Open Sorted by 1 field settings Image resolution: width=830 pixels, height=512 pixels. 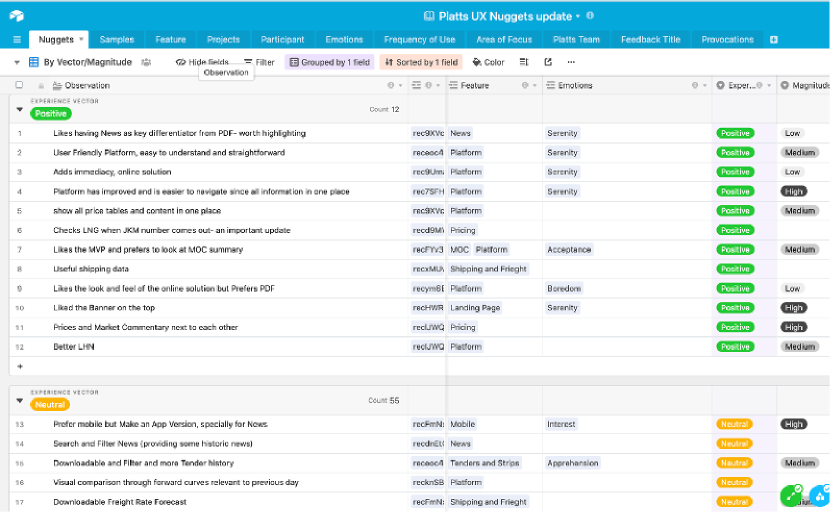pyautogui.click(x=421, y=62)
